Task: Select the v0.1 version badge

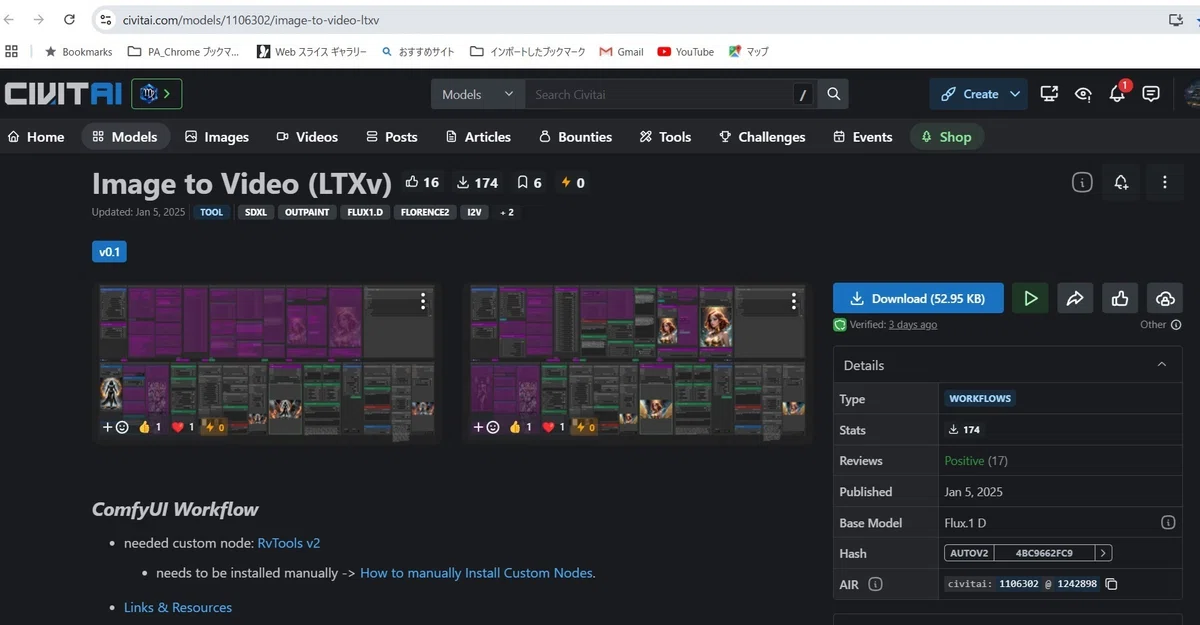Action: pos(109,252)
